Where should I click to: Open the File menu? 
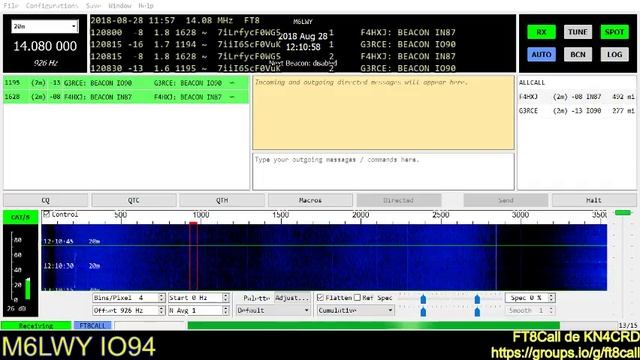[x=11, y=6]
